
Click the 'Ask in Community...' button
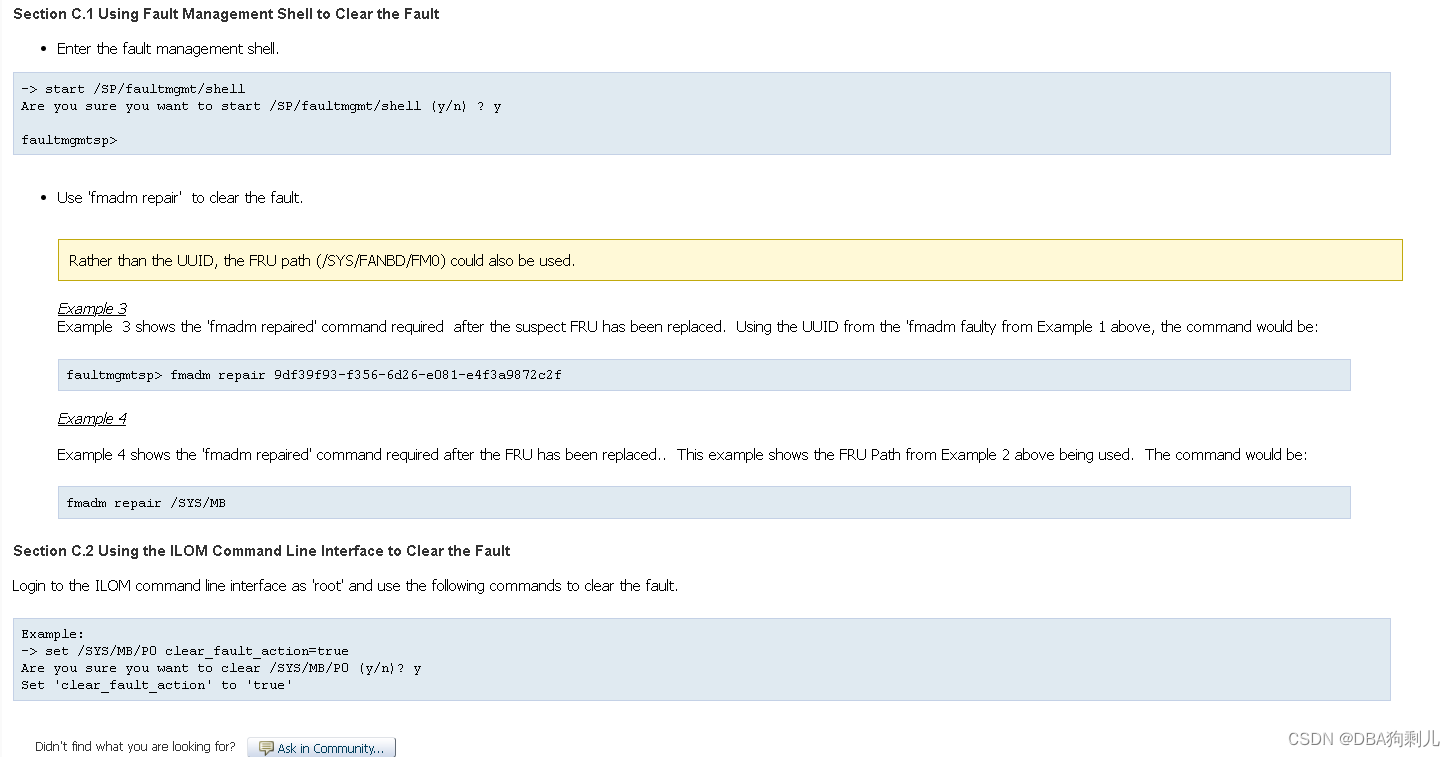pyautogui.click(x=321, y=748)
